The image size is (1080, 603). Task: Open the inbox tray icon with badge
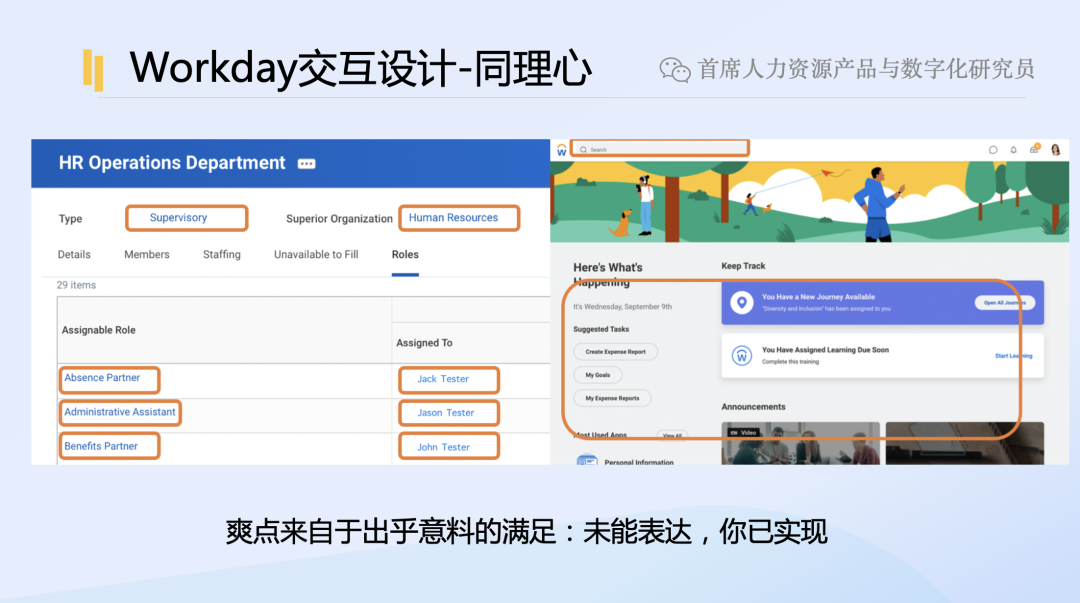click(x=1034, y=149)
